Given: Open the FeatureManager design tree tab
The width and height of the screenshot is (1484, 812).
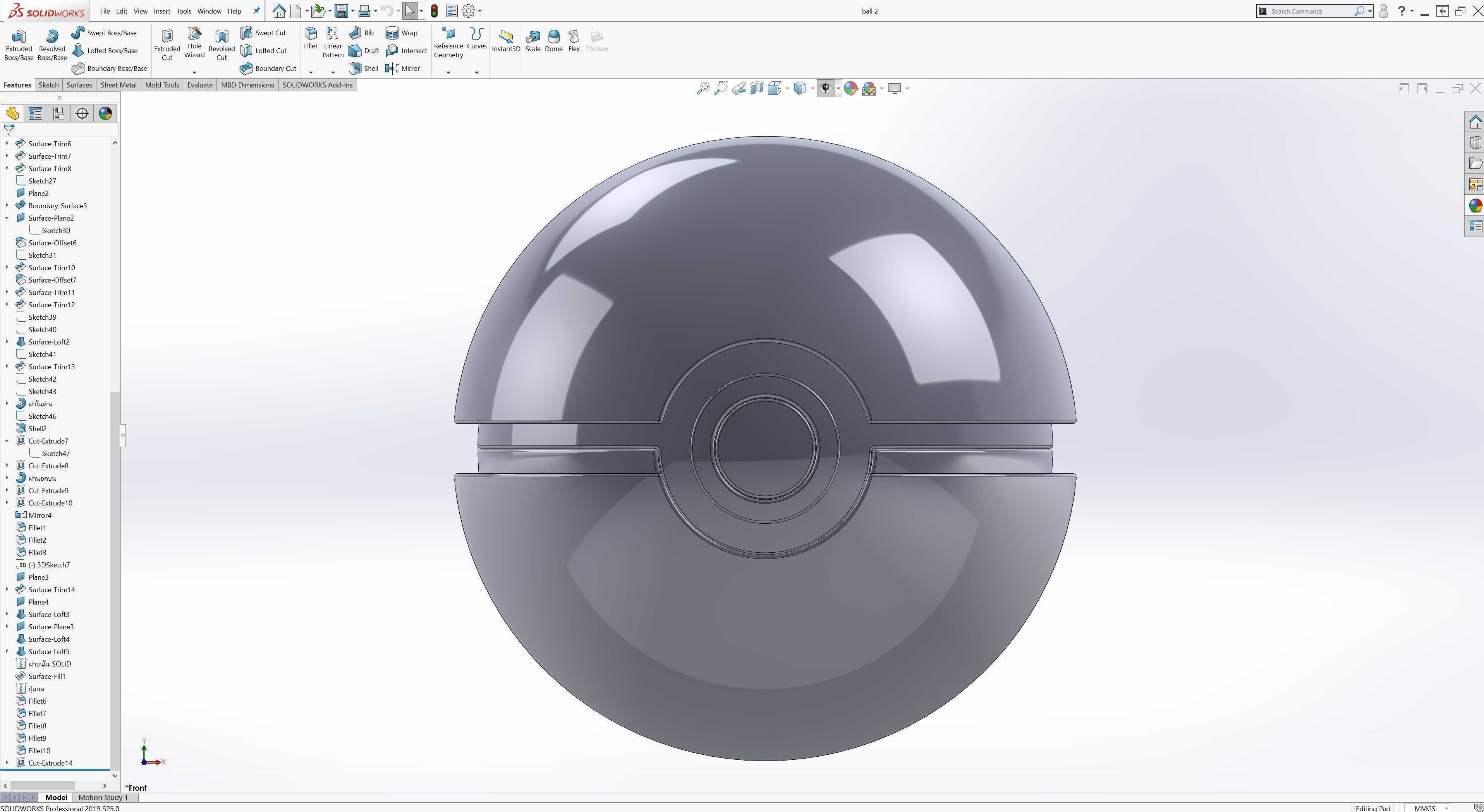Looking at the screenshot, I should tap(12, 113).
